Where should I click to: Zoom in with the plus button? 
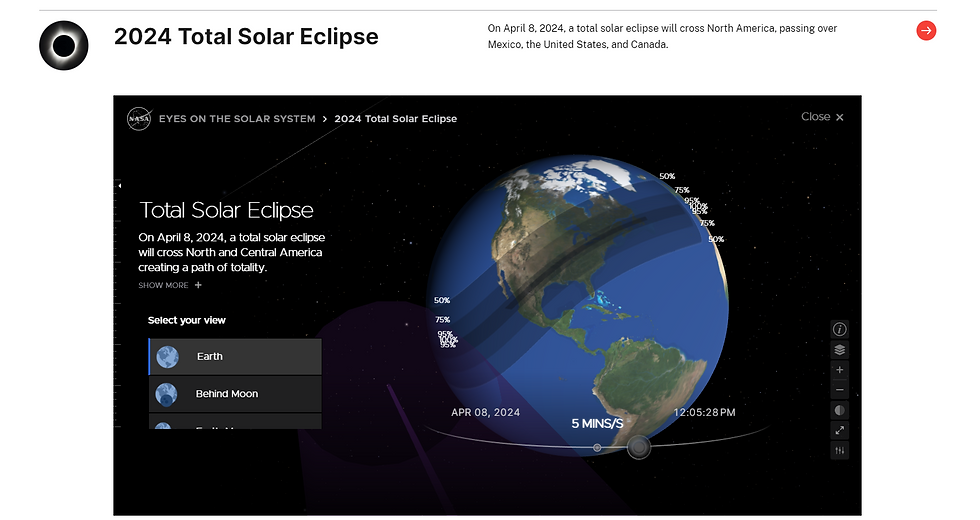840,370
